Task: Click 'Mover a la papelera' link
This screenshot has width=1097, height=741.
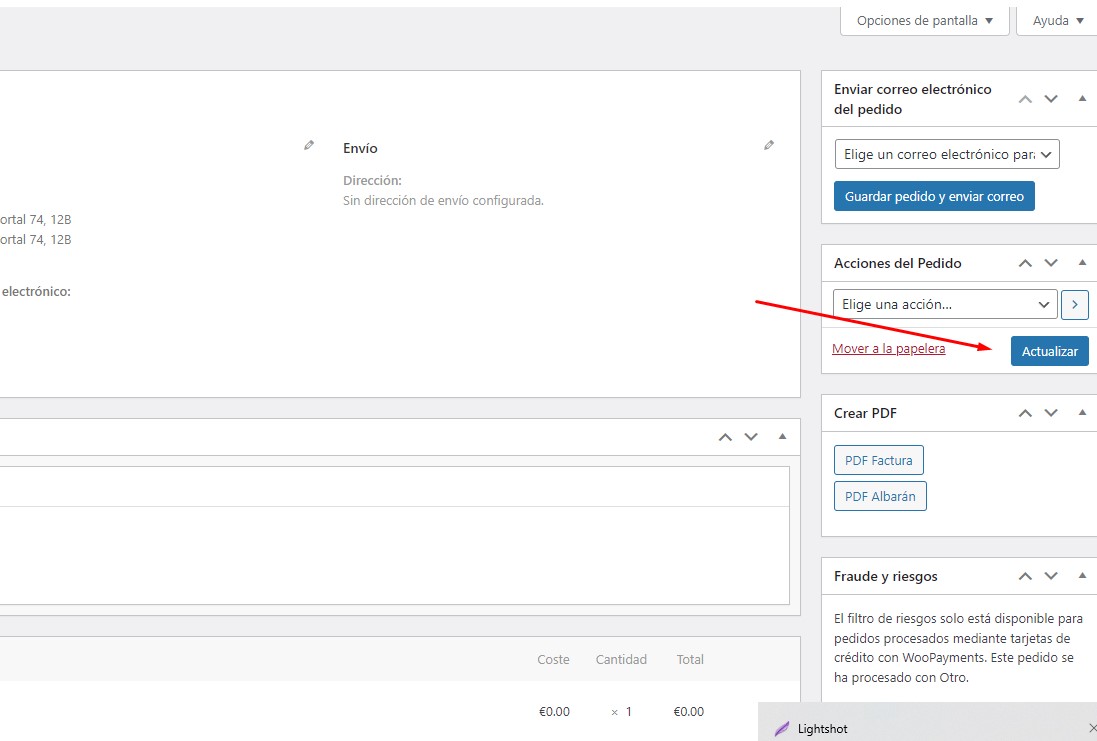Action: tap(888, 349)
